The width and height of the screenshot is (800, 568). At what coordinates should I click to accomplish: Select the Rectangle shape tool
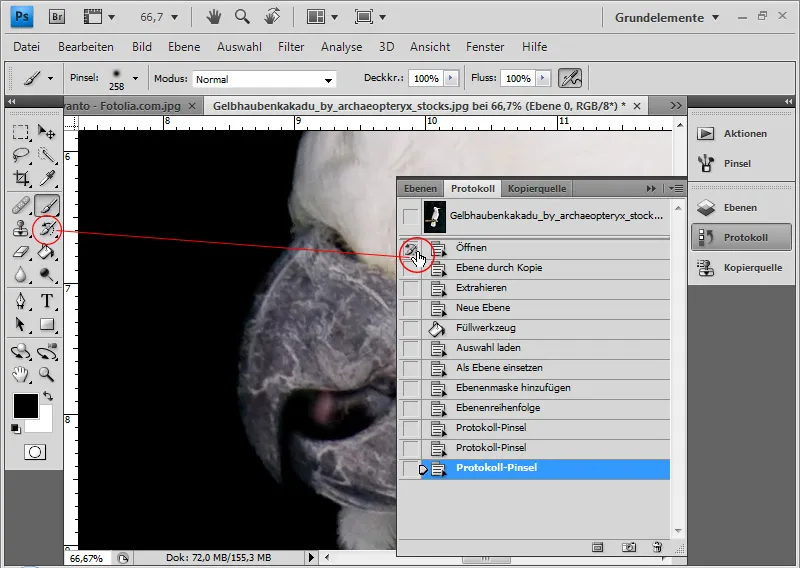click(x=47, y=324)
